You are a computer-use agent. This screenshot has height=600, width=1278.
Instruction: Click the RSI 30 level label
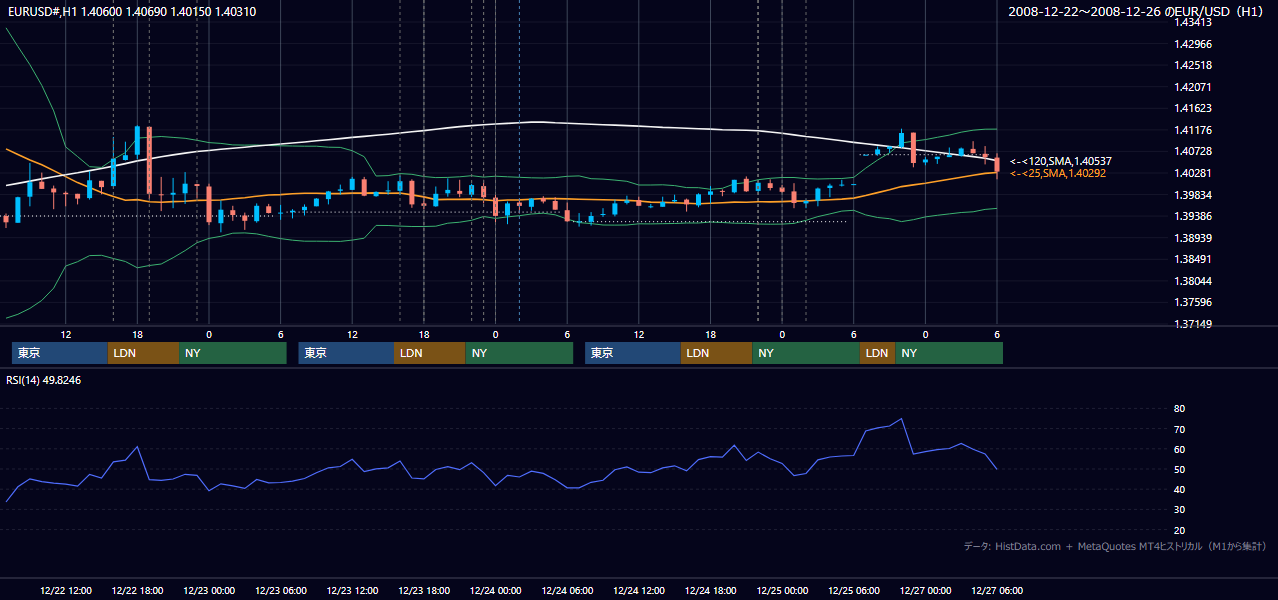1179,509
